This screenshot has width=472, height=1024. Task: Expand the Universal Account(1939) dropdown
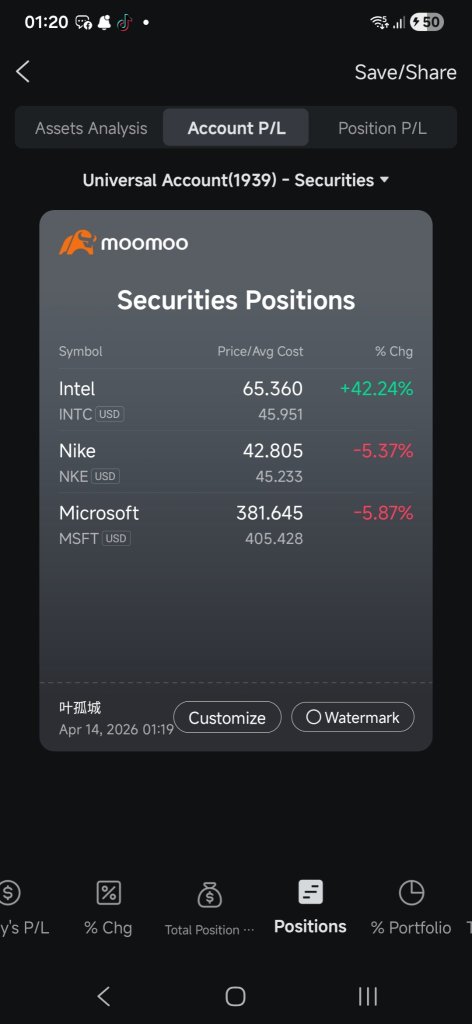pos(236,180)
